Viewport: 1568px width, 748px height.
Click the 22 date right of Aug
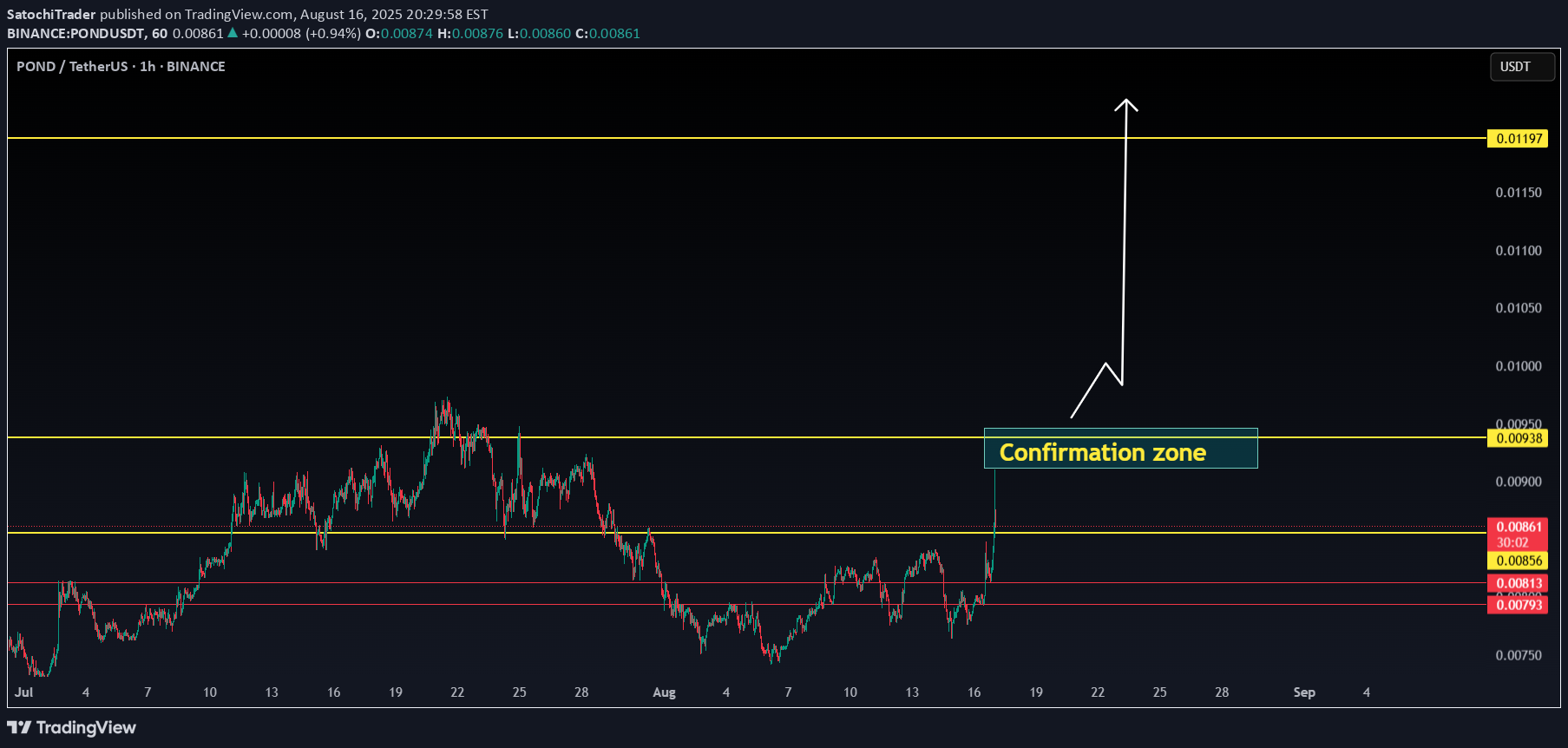point(1098,692)
